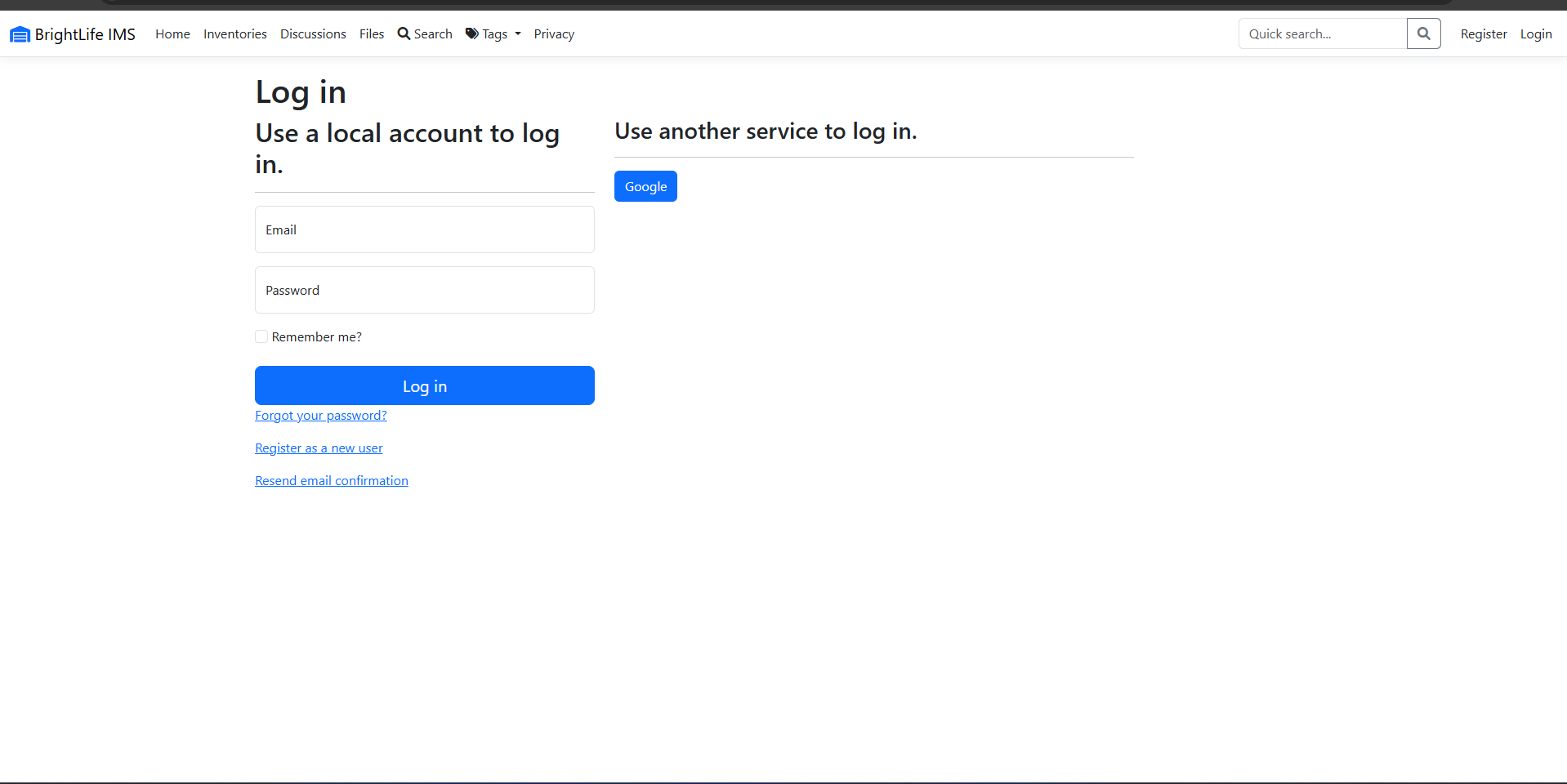The width and height of the screenshot is (1567, 784).
Task: Click the magnifier icon beside Search
Action: 404,33
